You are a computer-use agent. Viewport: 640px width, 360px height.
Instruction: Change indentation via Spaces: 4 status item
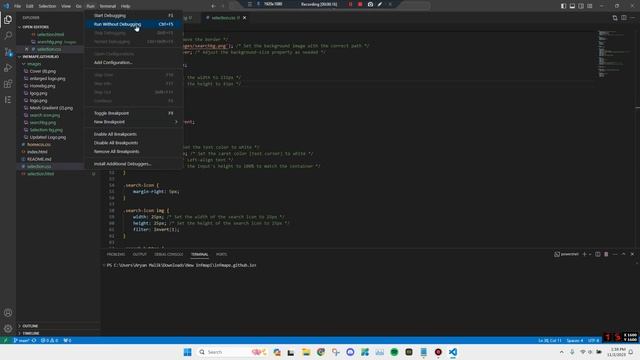(575, 340)
